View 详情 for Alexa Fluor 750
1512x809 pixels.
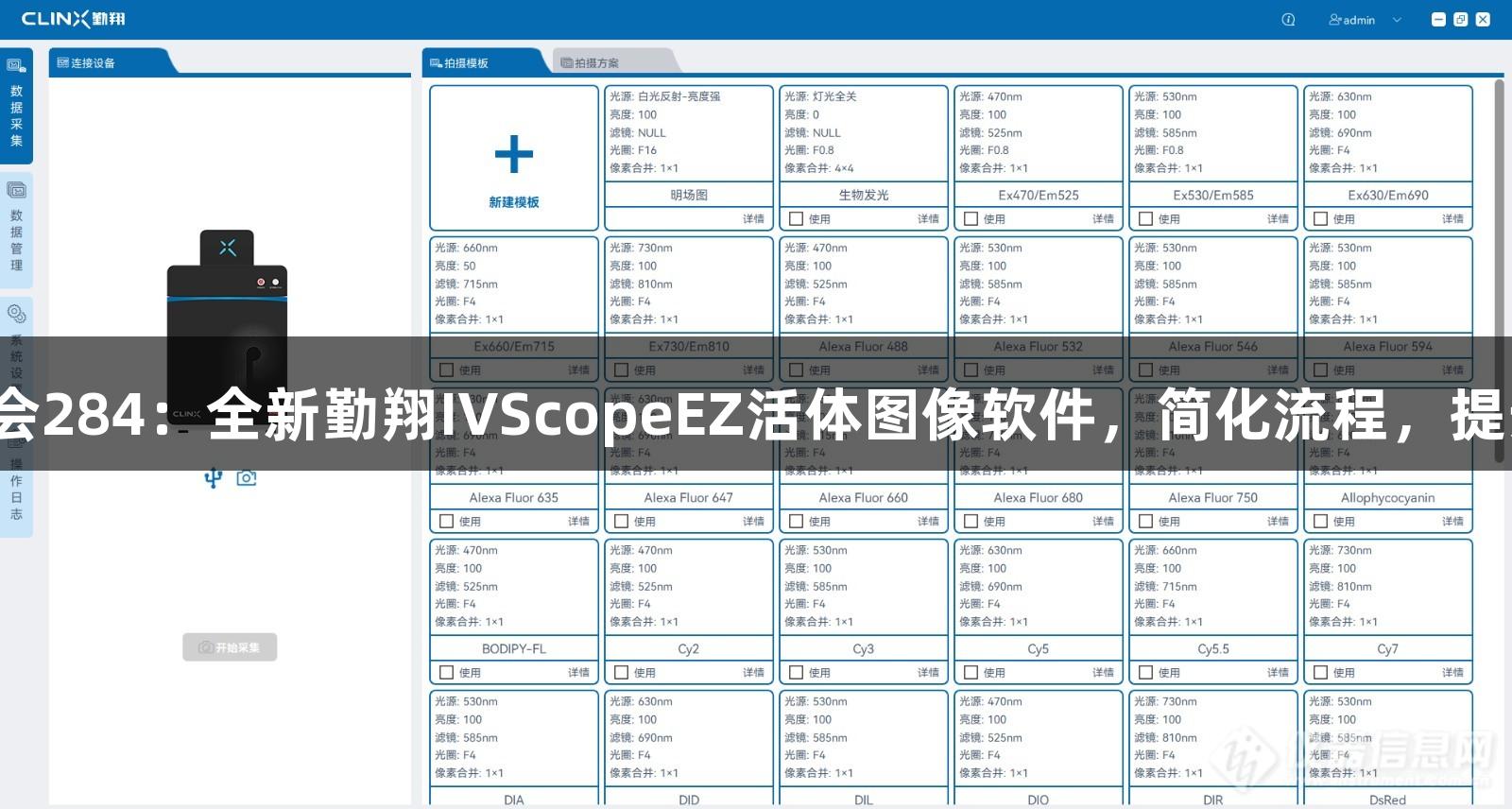[1278, 522]
